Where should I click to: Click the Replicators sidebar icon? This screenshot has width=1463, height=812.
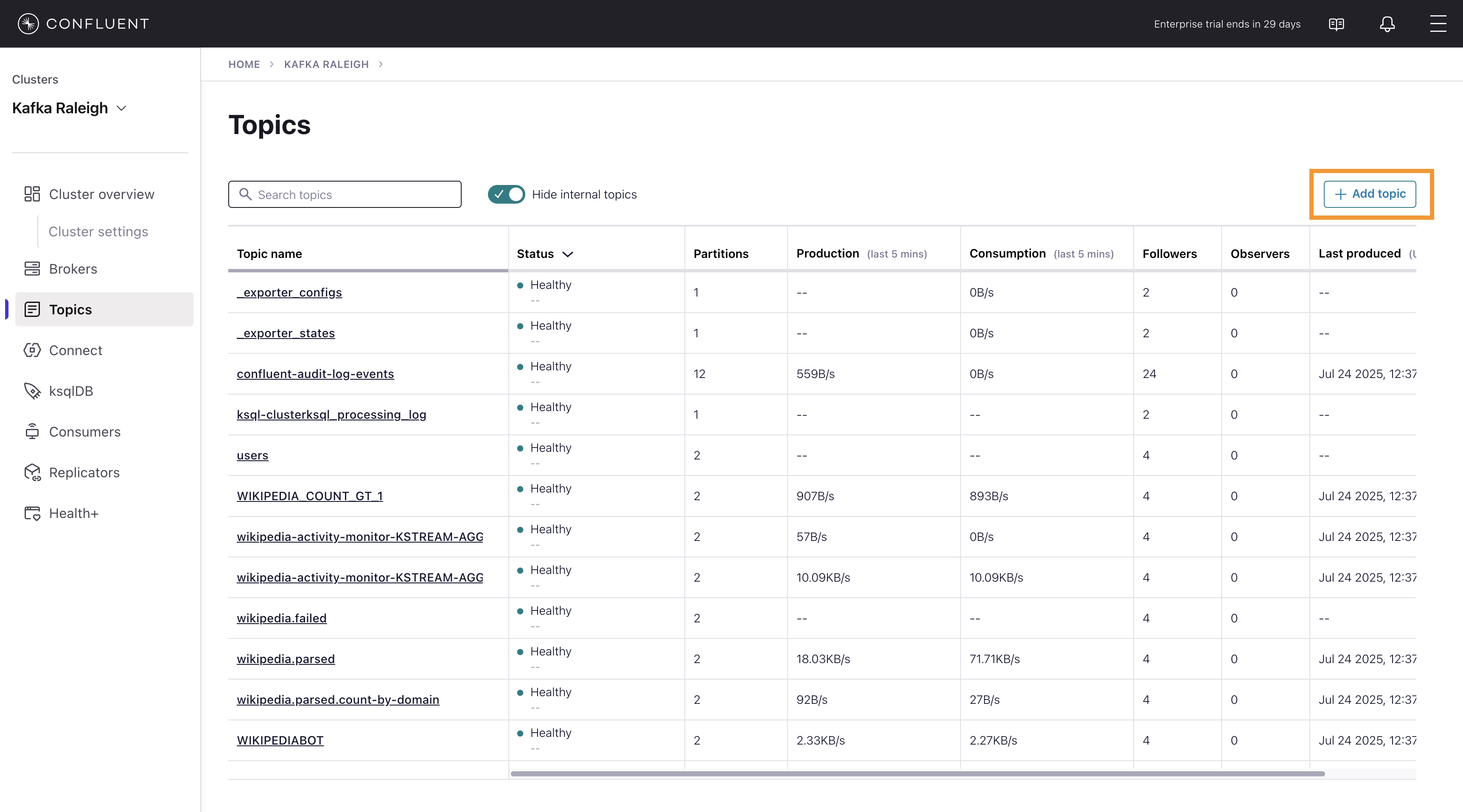click(32, 473)
